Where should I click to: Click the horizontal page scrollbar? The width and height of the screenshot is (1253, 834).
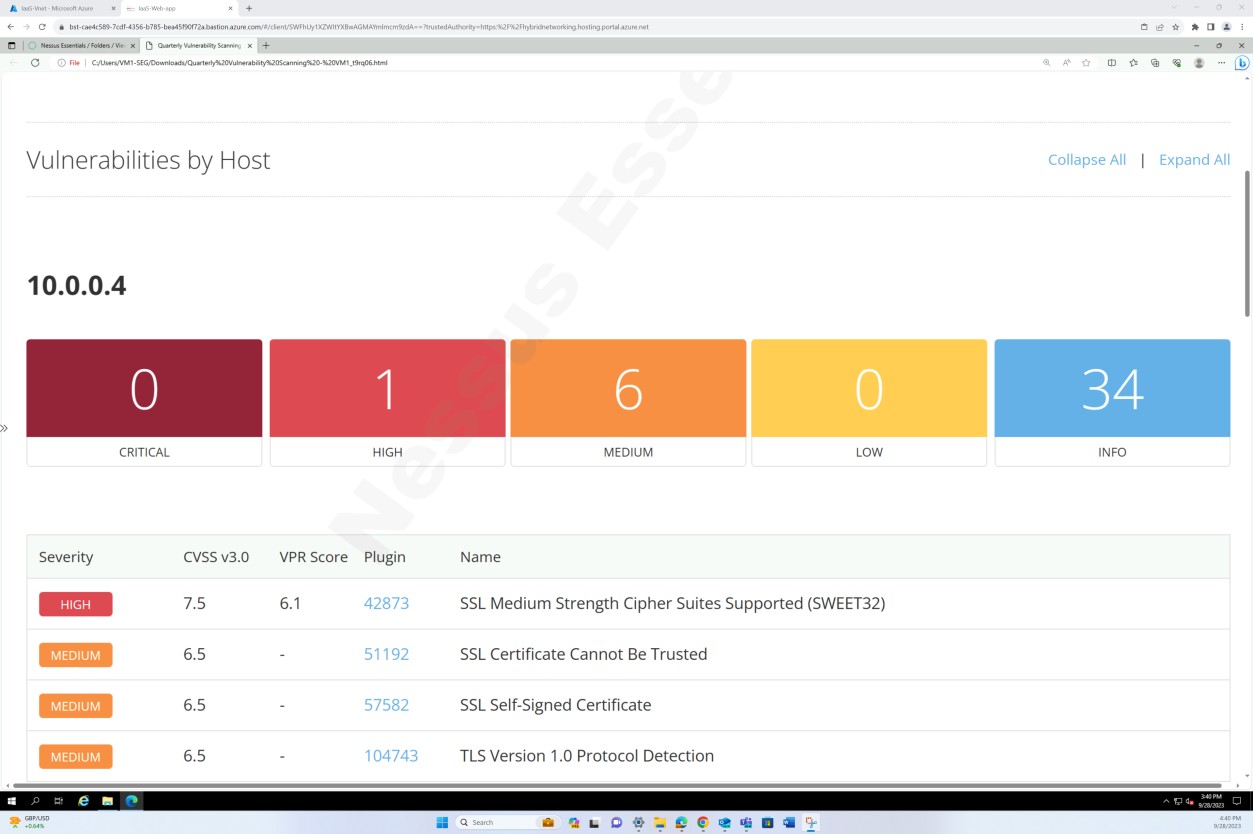pos(618,785)
